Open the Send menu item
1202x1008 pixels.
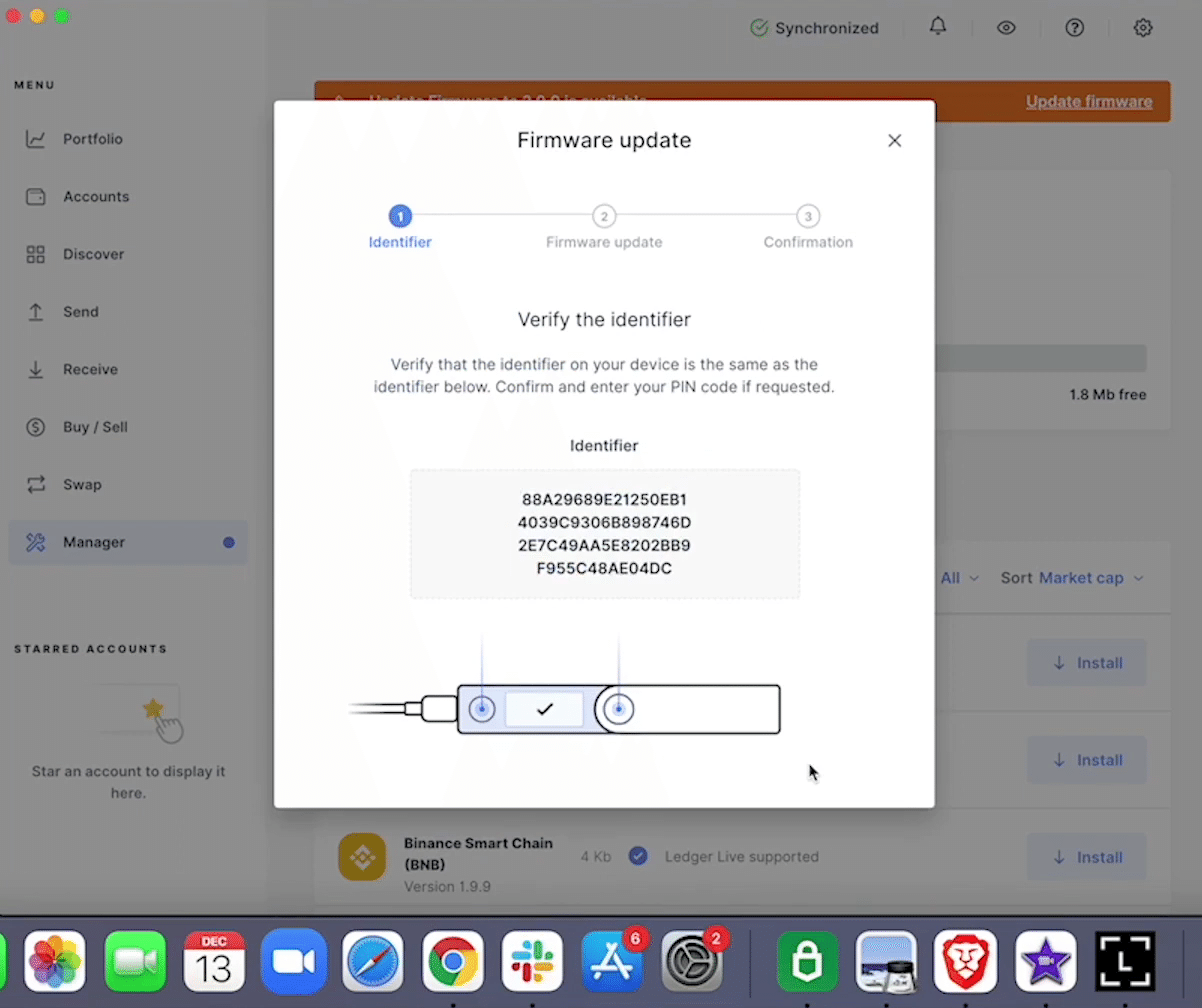[81, 312]
